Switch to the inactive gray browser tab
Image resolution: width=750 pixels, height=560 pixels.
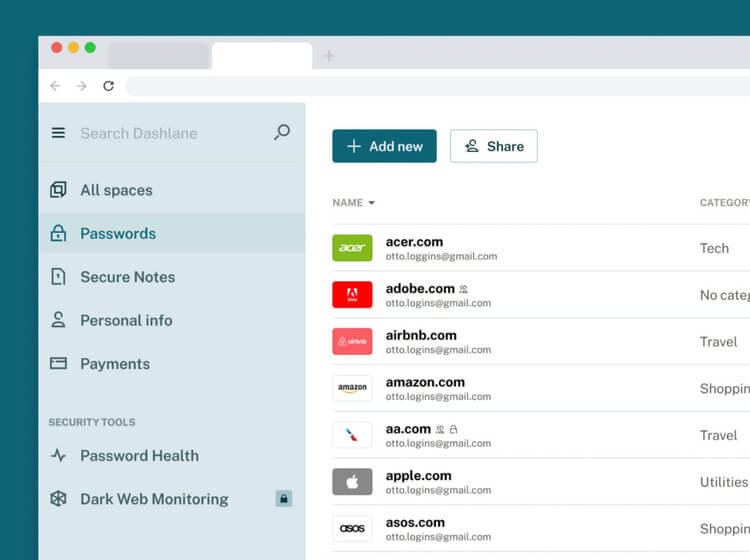coord(158,55)
